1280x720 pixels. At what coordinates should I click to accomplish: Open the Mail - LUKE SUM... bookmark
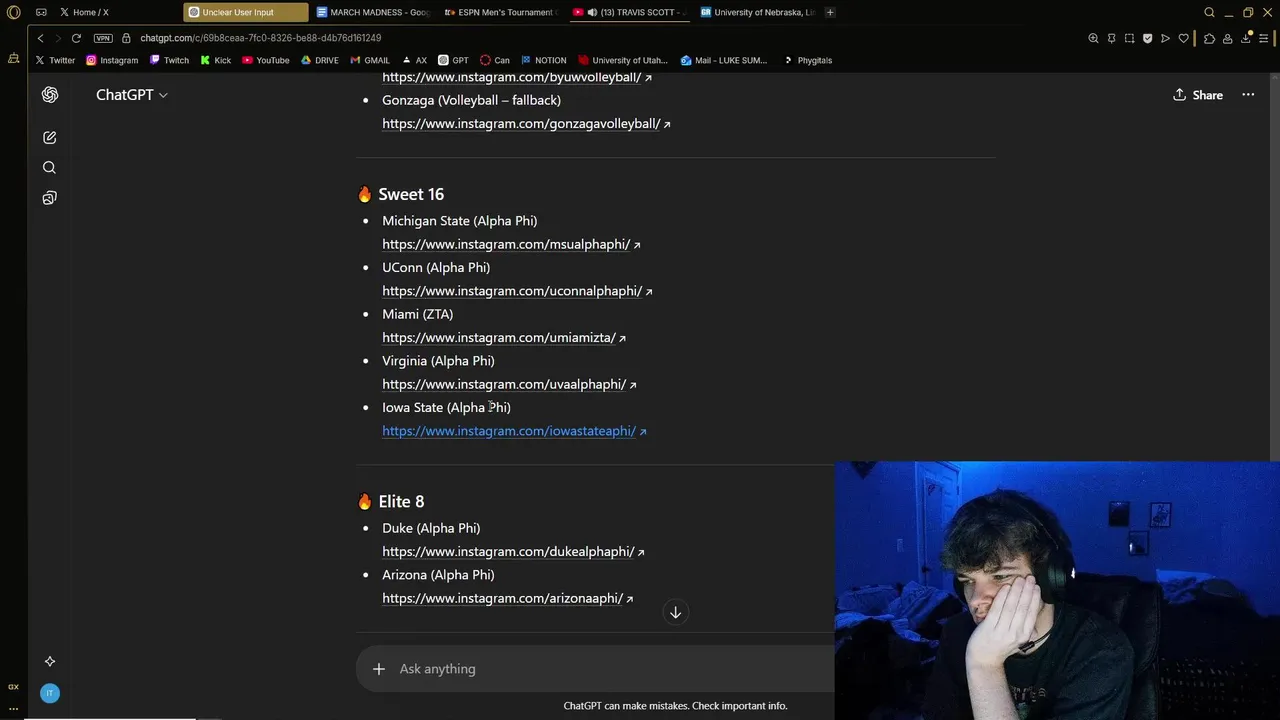point(724,60)
